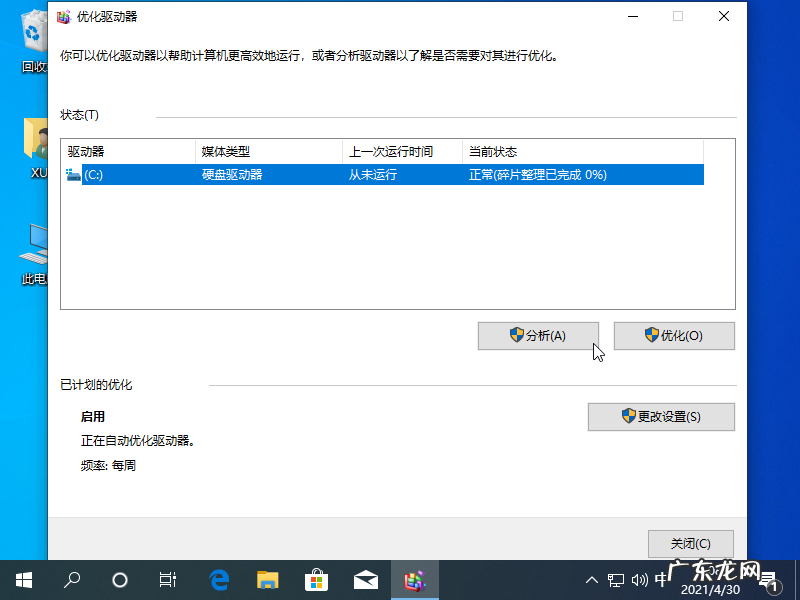Click the Task View icon

pos(167,579)
